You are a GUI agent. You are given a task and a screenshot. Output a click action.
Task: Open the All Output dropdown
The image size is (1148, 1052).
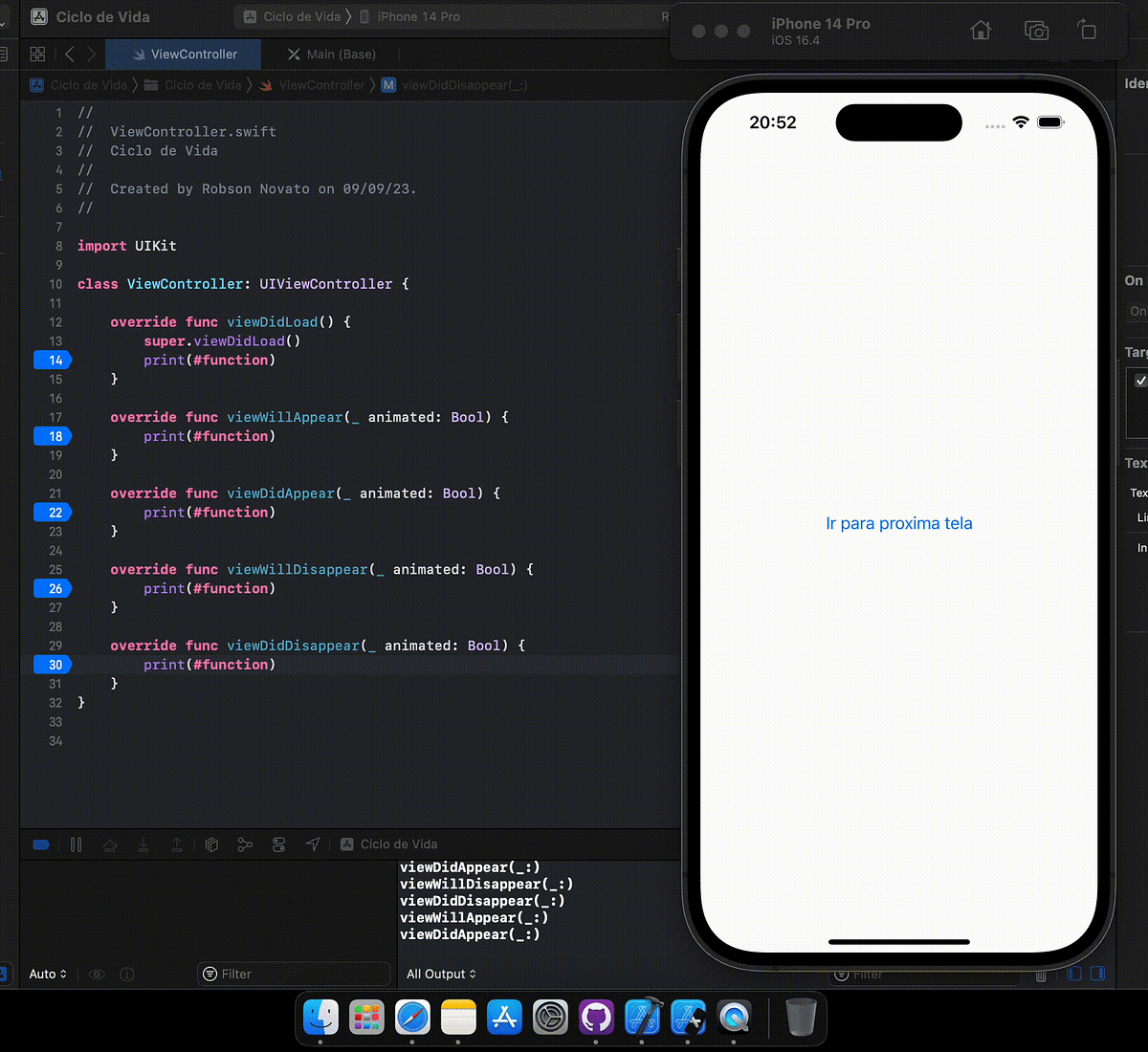click(441, 974)
